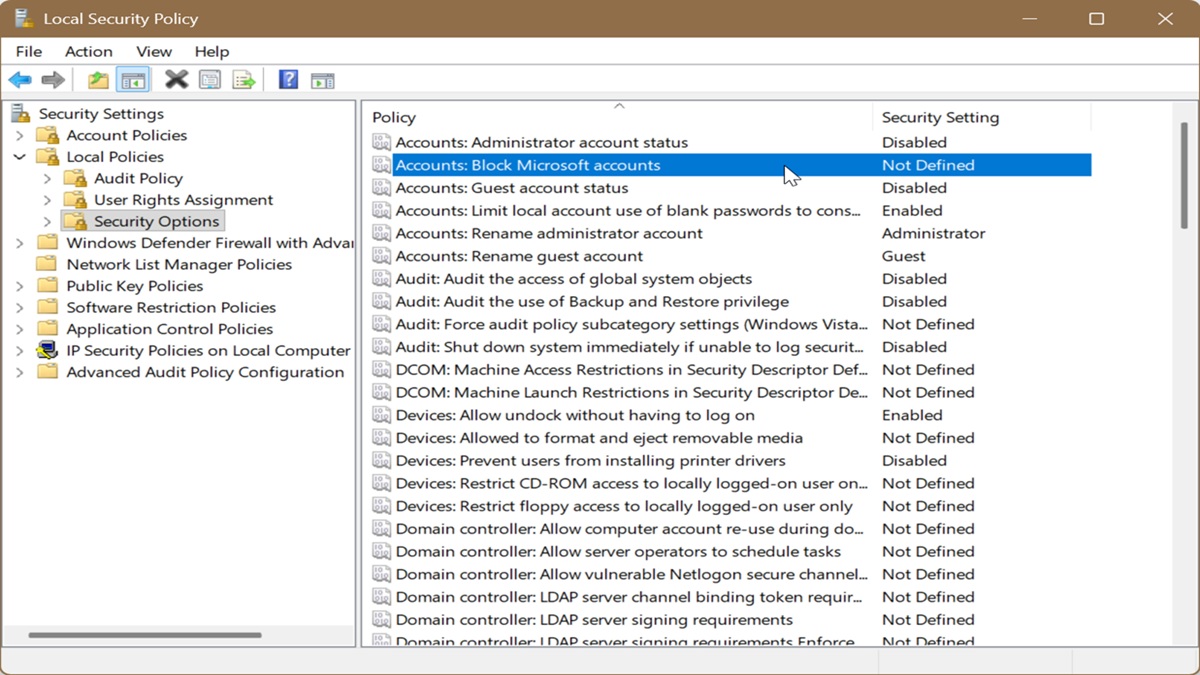Viewport: 1200px width, 675px height.
Task: Expand the Public Key Policies node
Action: pos(19,286)
